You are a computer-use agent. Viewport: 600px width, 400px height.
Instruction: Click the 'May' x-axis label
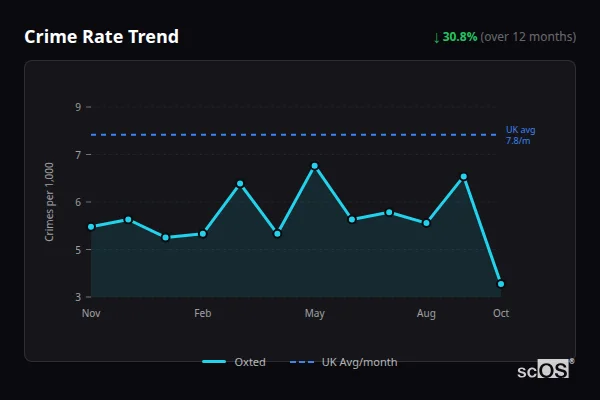[x=315, y=313]
